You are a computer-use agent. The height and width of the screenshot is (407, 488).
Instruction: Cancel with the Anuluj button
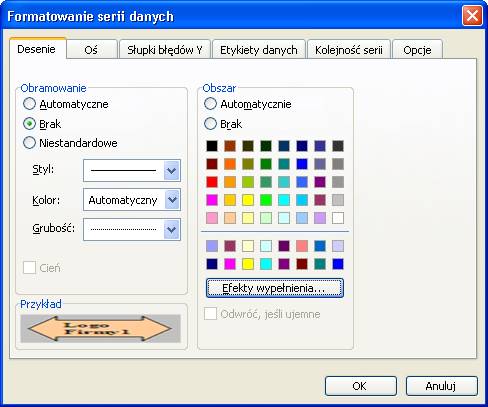coord(442,386)
